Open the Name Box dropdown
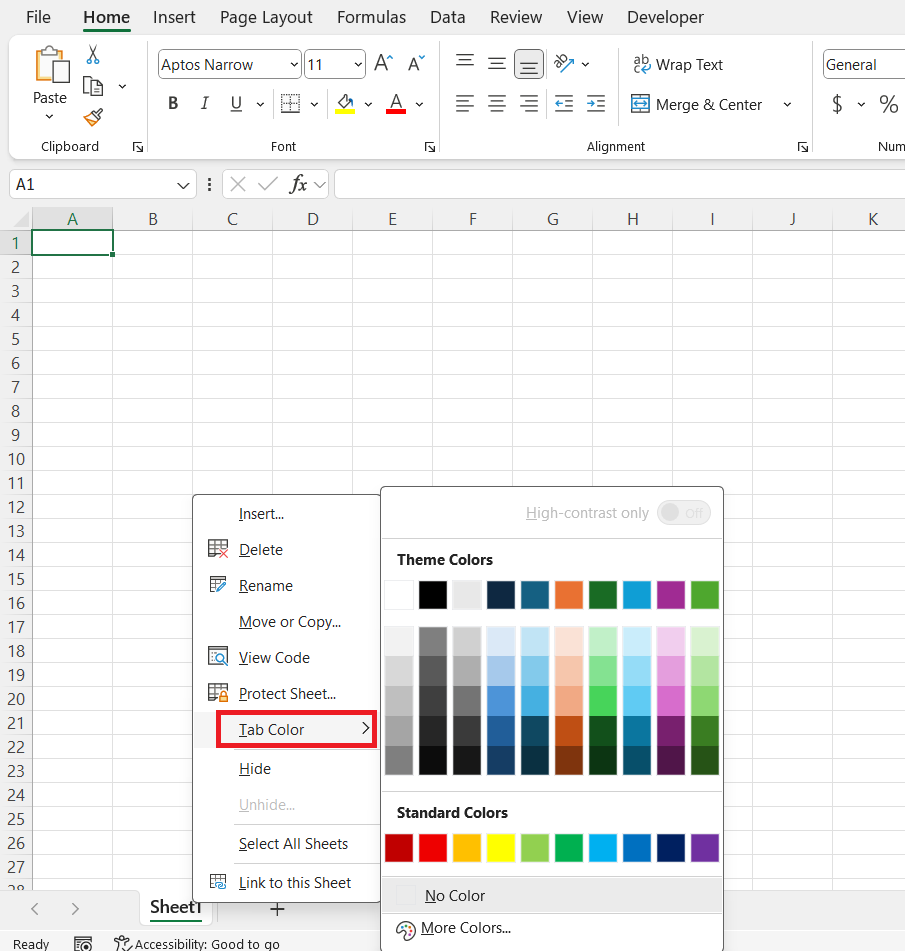The width and height of the screenshot is (905, 951). click(x=183, y=185)
